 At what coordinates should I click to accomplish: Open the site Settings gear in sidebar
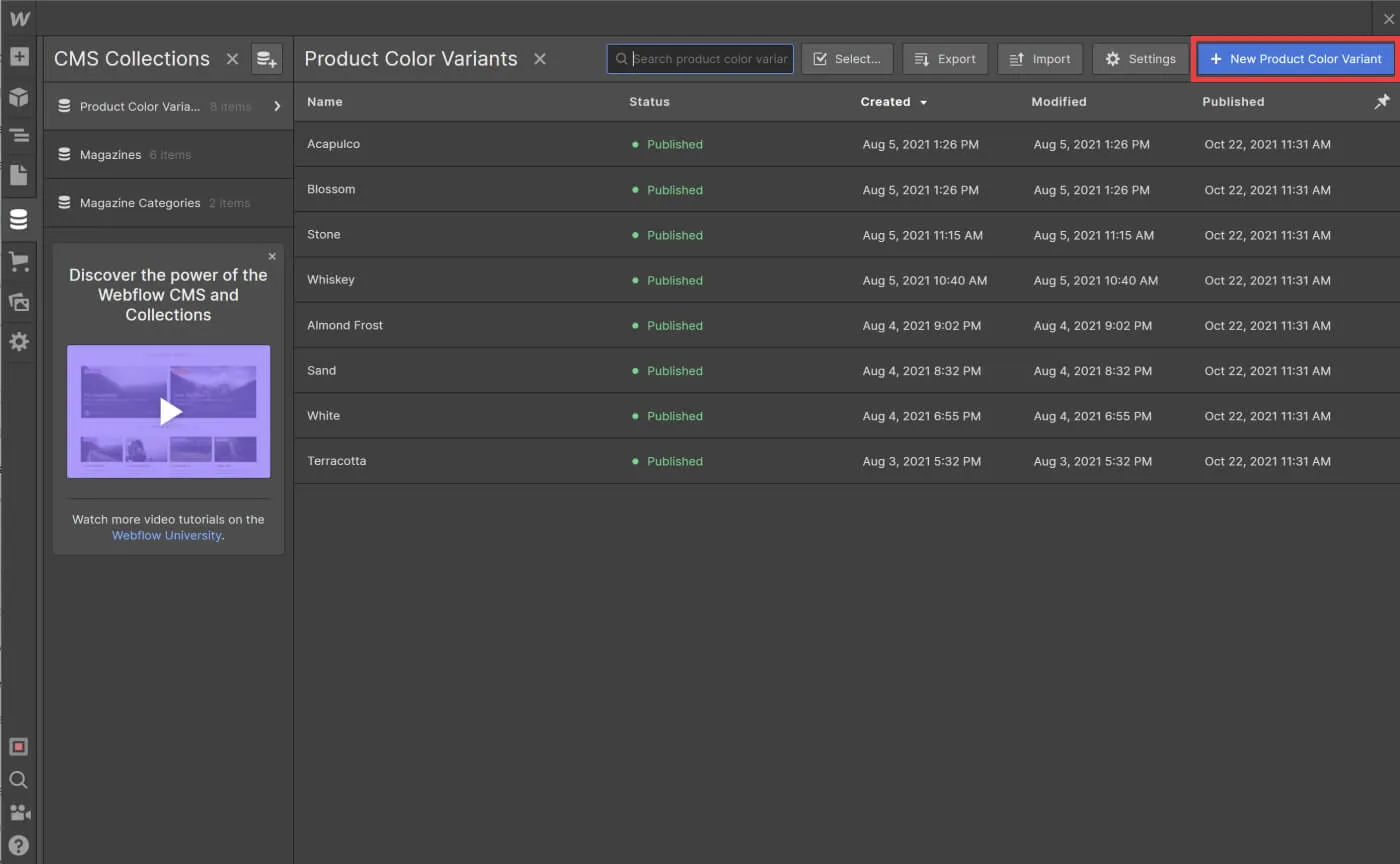click(x=19, y=342)
